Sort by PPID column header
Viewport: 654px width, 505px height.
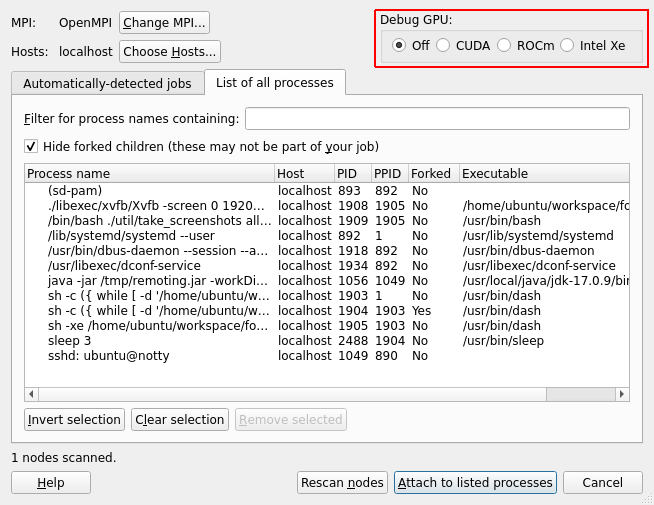[x=390, y=173]
